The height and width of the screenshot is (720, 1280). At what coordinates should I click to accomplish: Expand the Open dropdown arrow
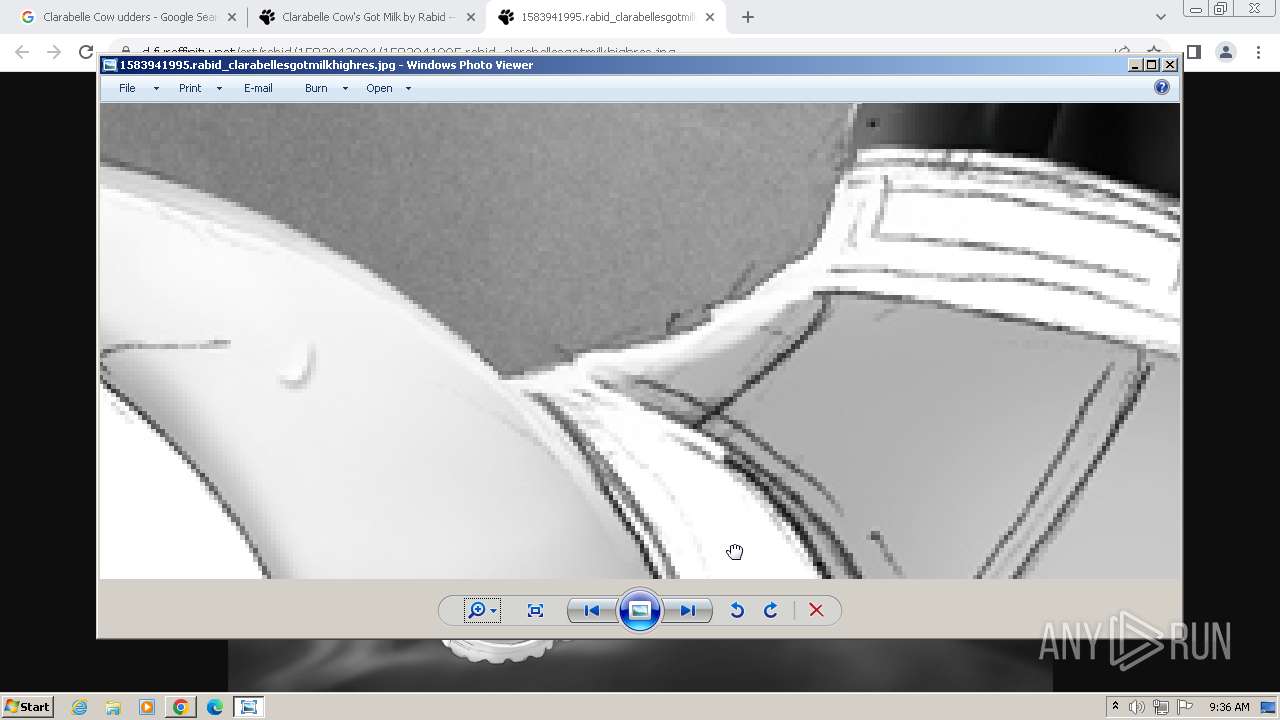pos(408,88)
